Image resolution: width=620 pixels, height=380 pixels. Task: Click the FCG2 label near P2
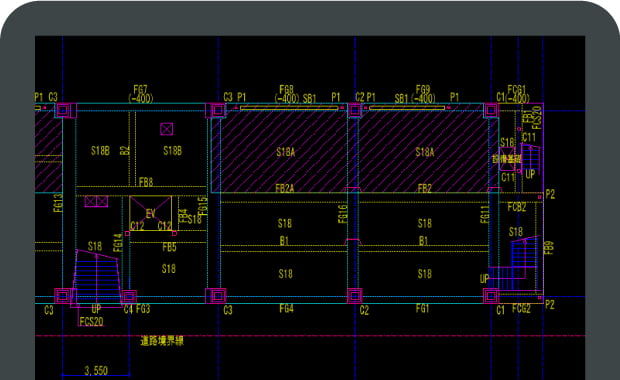point(521,308)
